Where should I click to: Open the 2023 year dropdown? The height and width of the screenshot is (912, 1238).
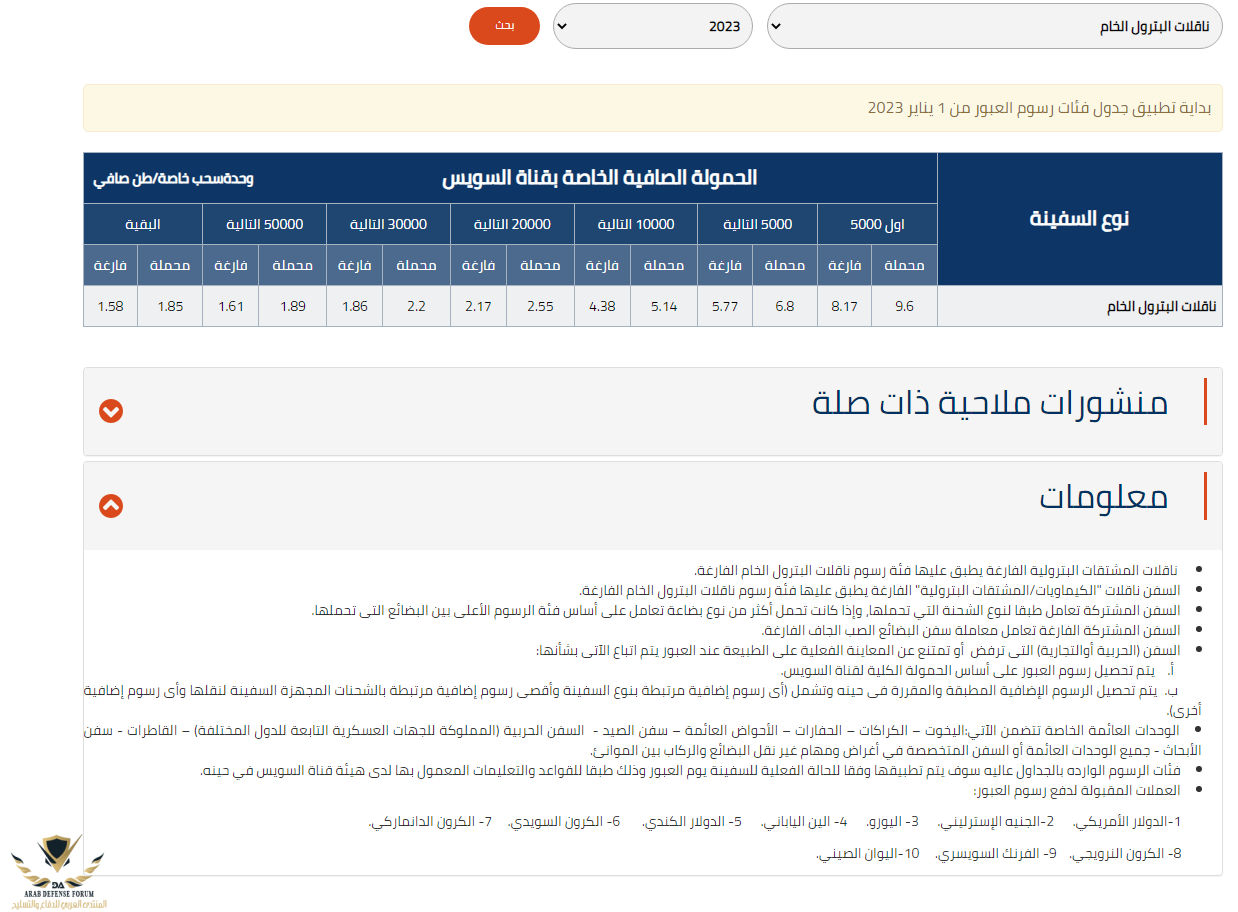click(x=653, y=26)
